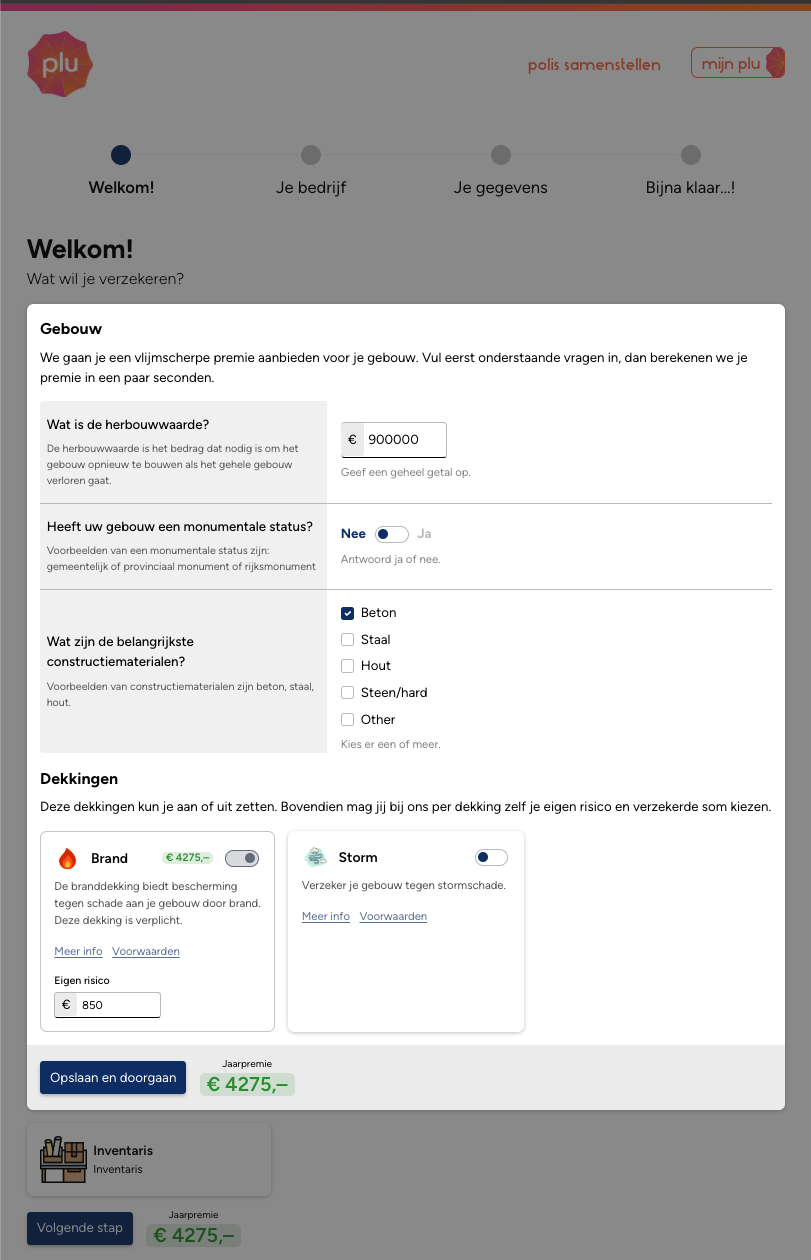Screen dimensions: 811x1260
Task: Click Opslaan en doorgaan button
Action: 113,1077
